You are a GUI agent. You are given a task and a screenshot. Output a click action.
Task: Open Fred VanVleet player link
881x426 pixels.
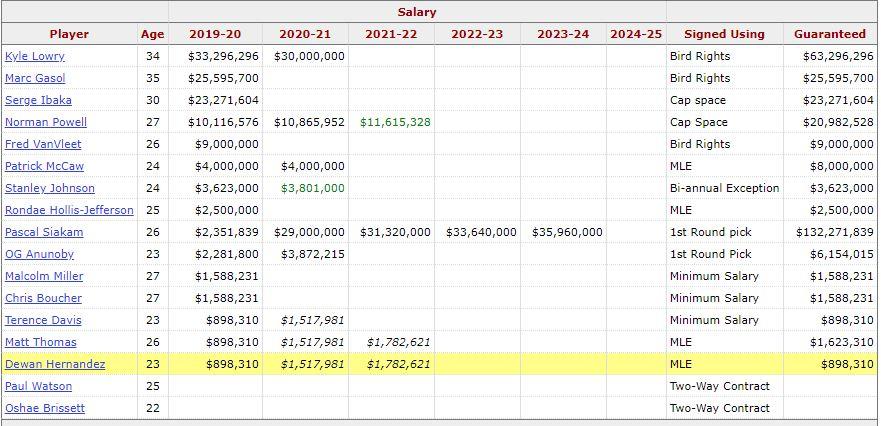(x=43, y=144)
